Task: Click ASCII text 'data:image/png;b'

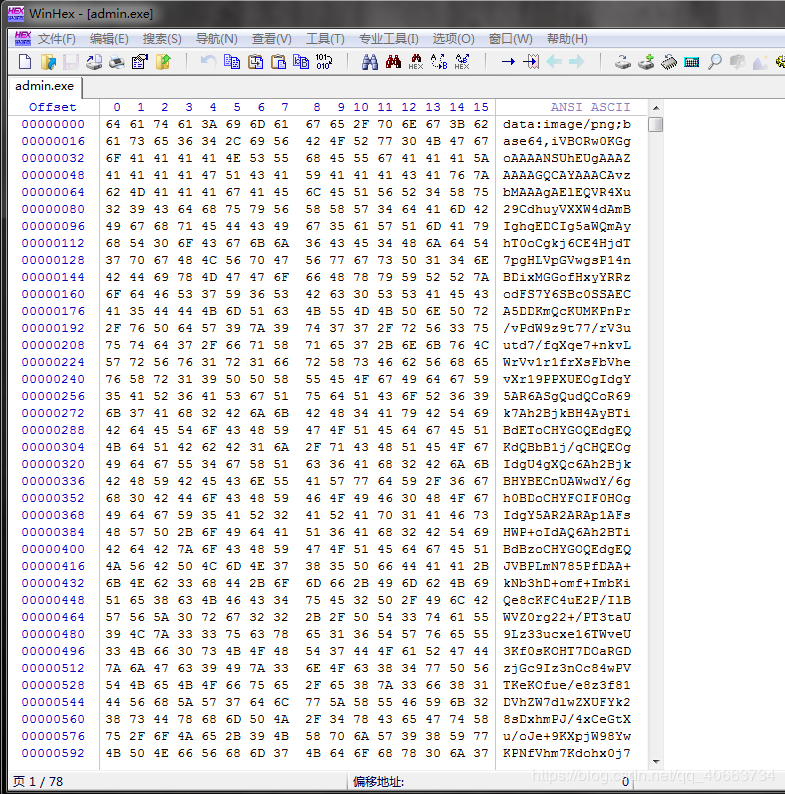Action: [567, 125]
